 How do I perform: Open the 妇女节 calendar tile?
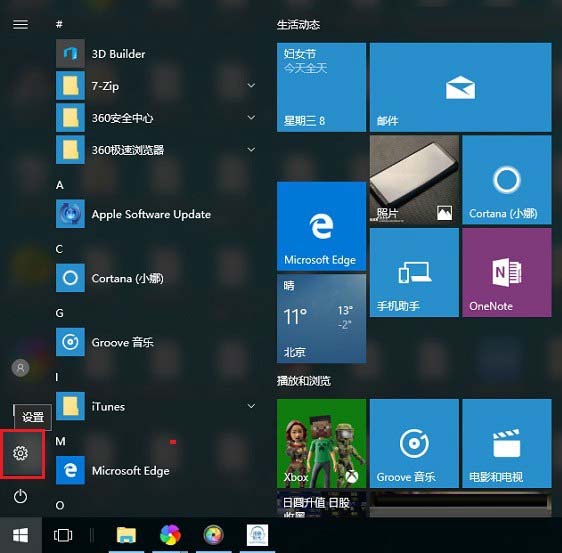coord(322,87)
